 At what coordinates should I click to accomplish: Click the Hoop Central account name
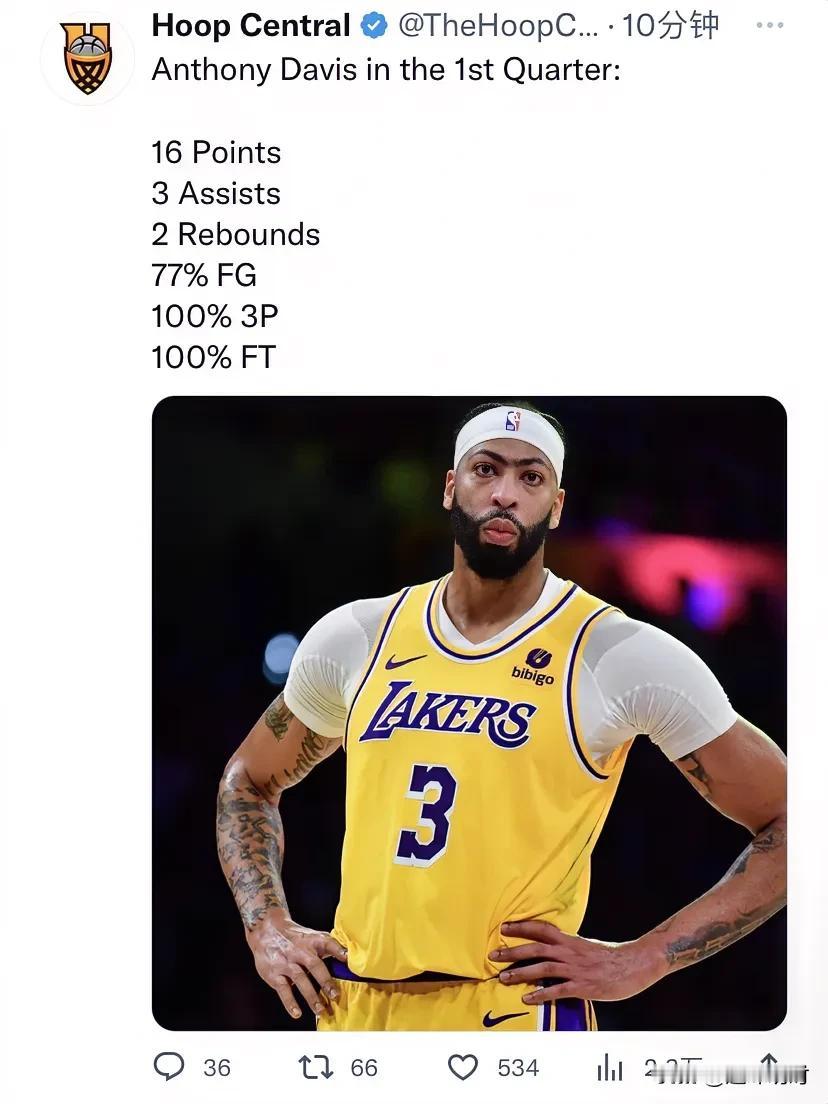pyautogui.click(x=251, y=26)
